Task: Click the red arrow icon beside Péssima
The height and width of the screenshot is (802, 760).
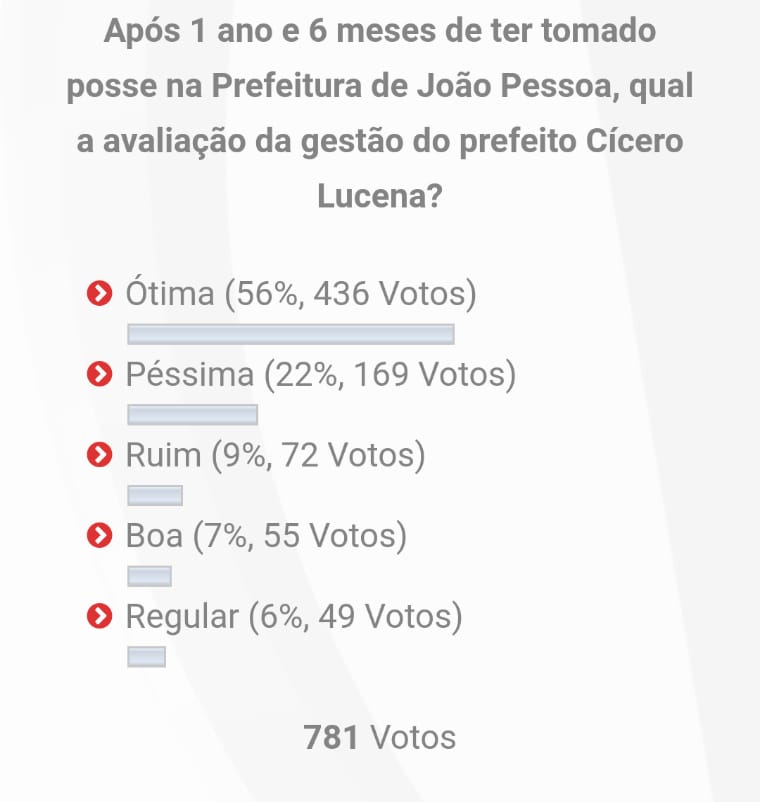Action: [x=99, y=375]
